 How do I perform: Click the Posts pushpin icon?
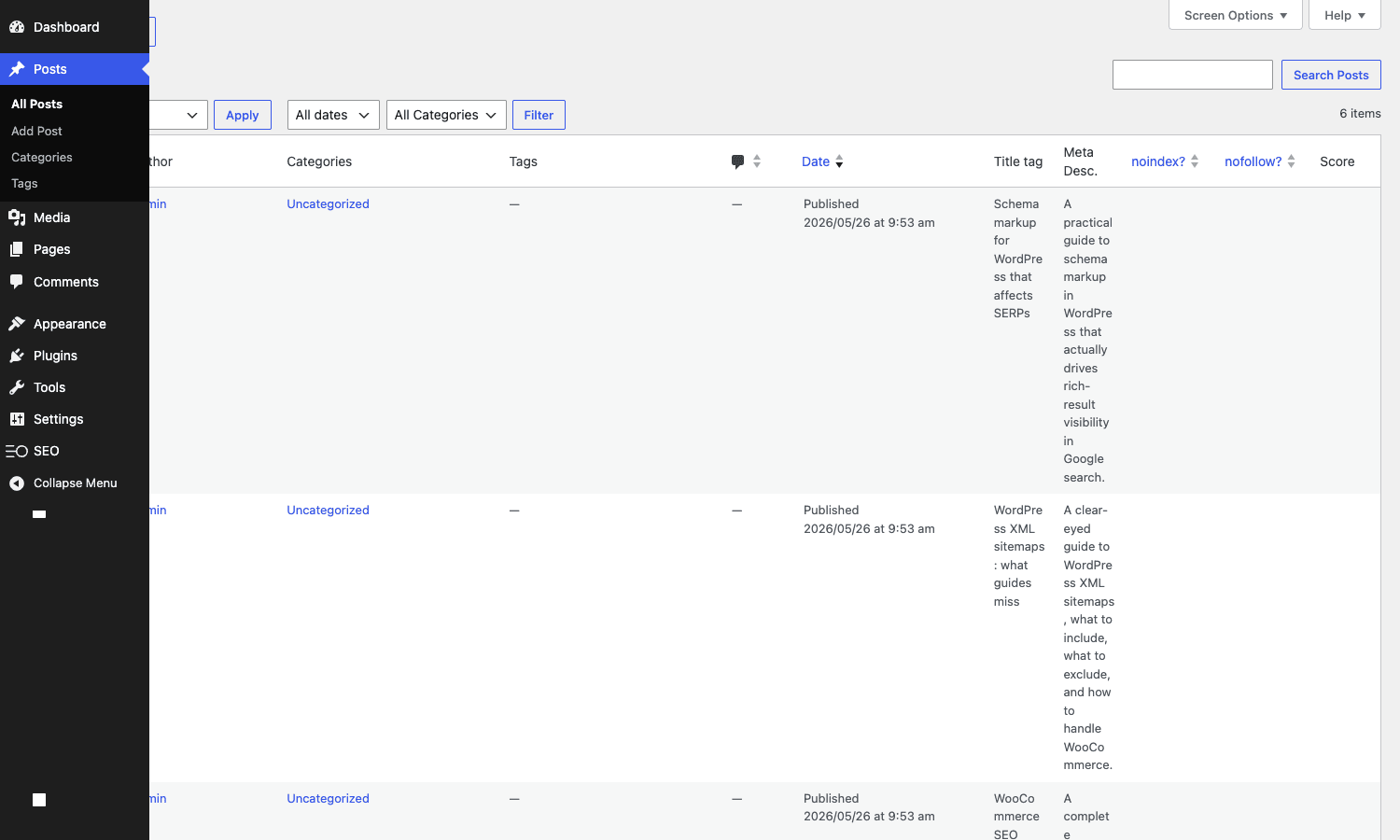pyautogui.click(x=17, y=69)
